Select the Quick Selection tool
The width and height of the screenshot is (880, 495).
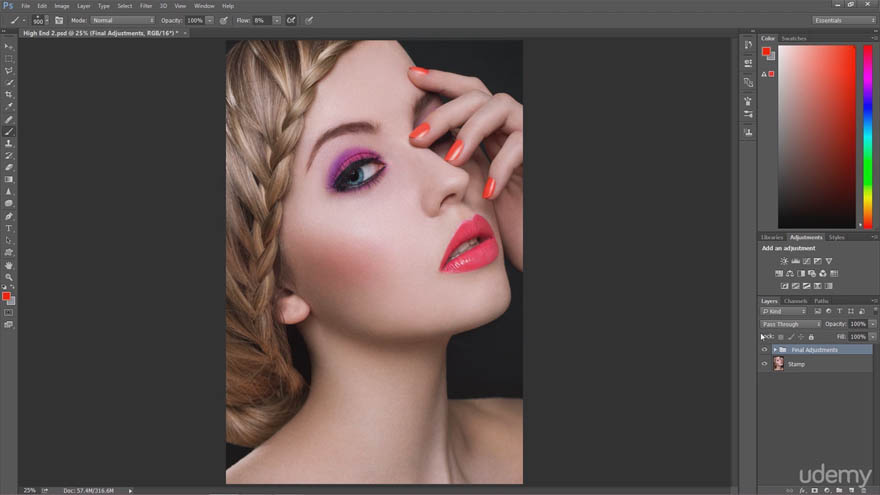click(x=8, y=82)
